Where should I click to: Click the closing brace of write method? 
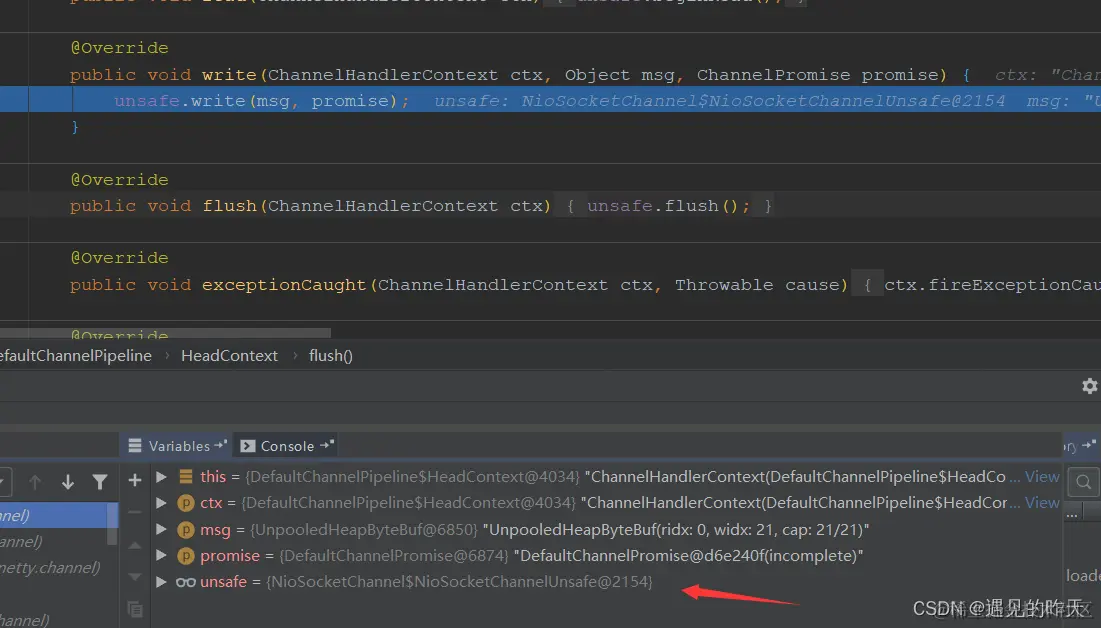[x=74, y=127]
